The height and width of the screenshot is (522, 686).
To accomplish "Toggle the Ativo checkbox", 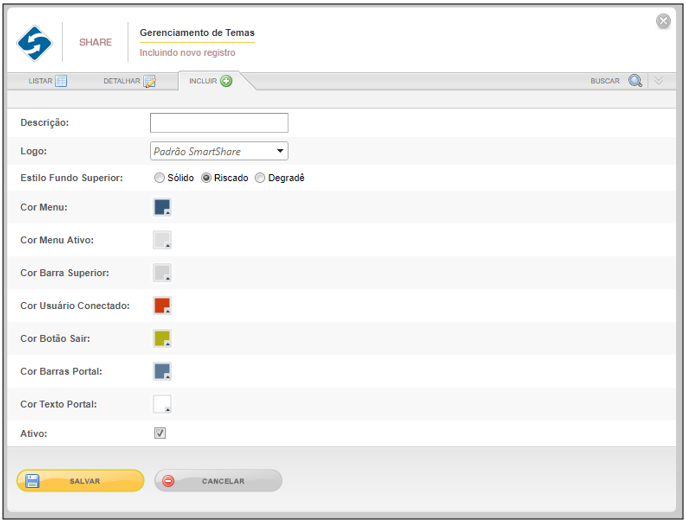I will tap(160, 433).
